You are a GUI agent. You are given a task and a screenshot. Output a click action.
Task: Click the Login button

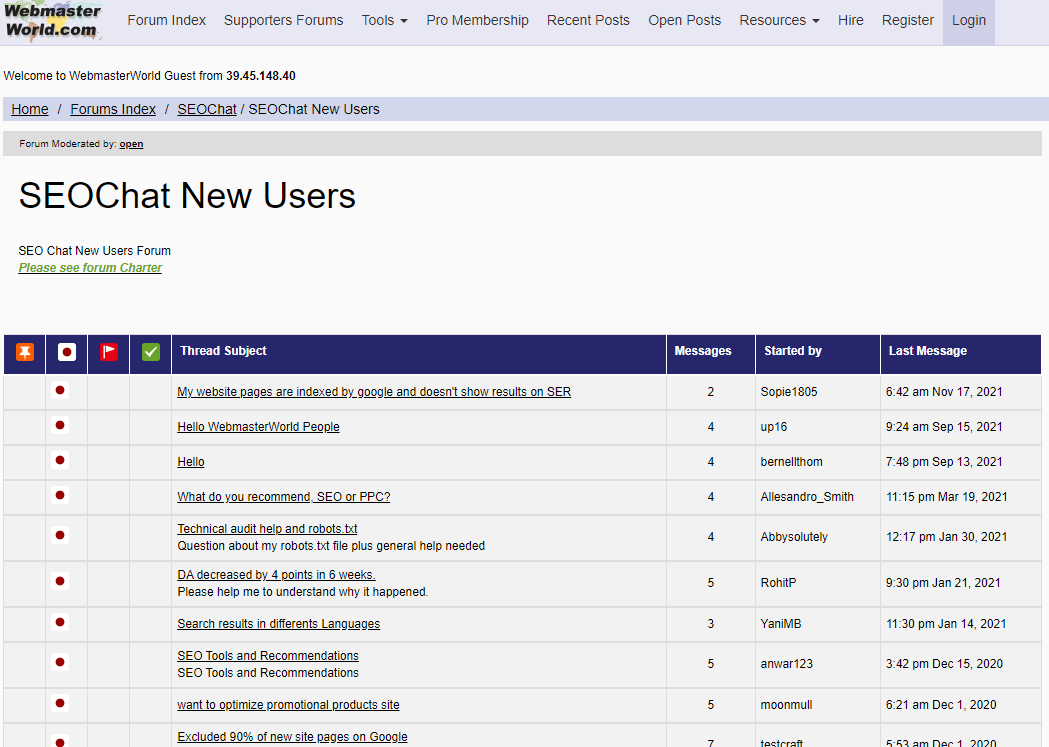click(x=969, y=21)
